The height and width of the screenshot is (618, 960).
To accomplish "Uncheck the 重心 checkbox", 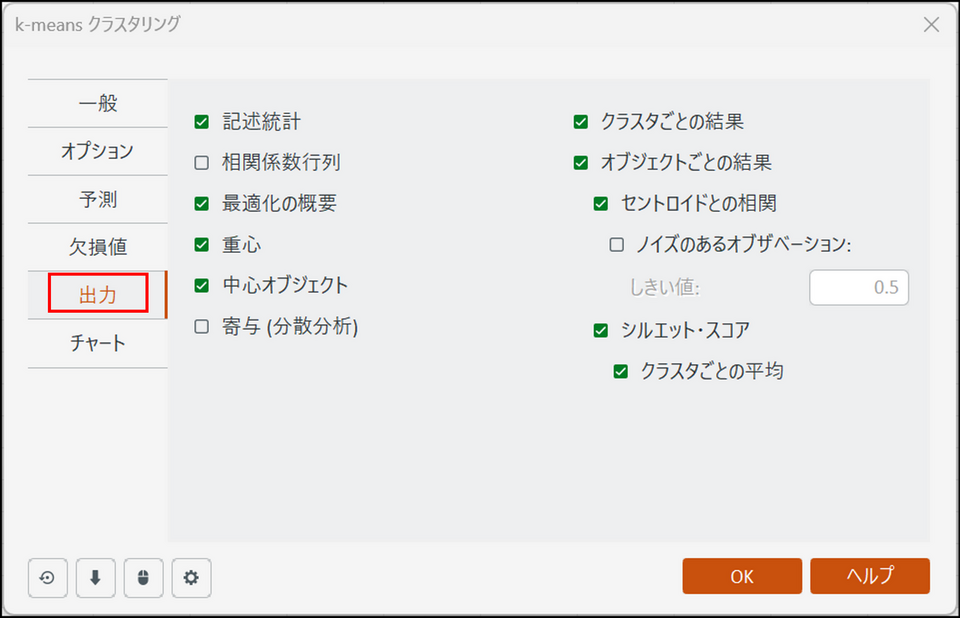I will pos(202,244).
